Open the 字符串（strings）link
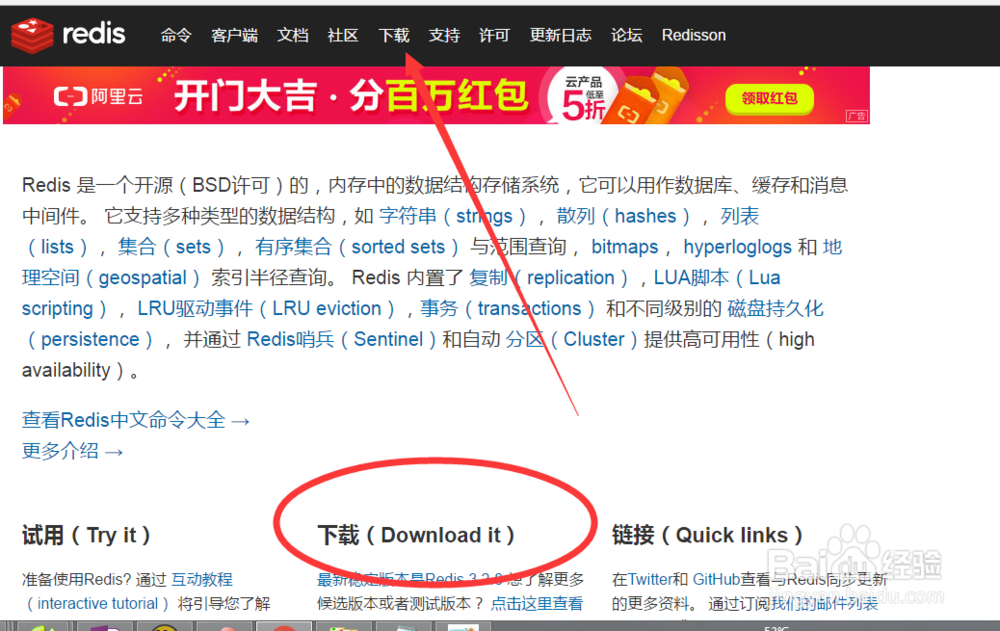1000x631 pixels. click(x=453, y=216)
